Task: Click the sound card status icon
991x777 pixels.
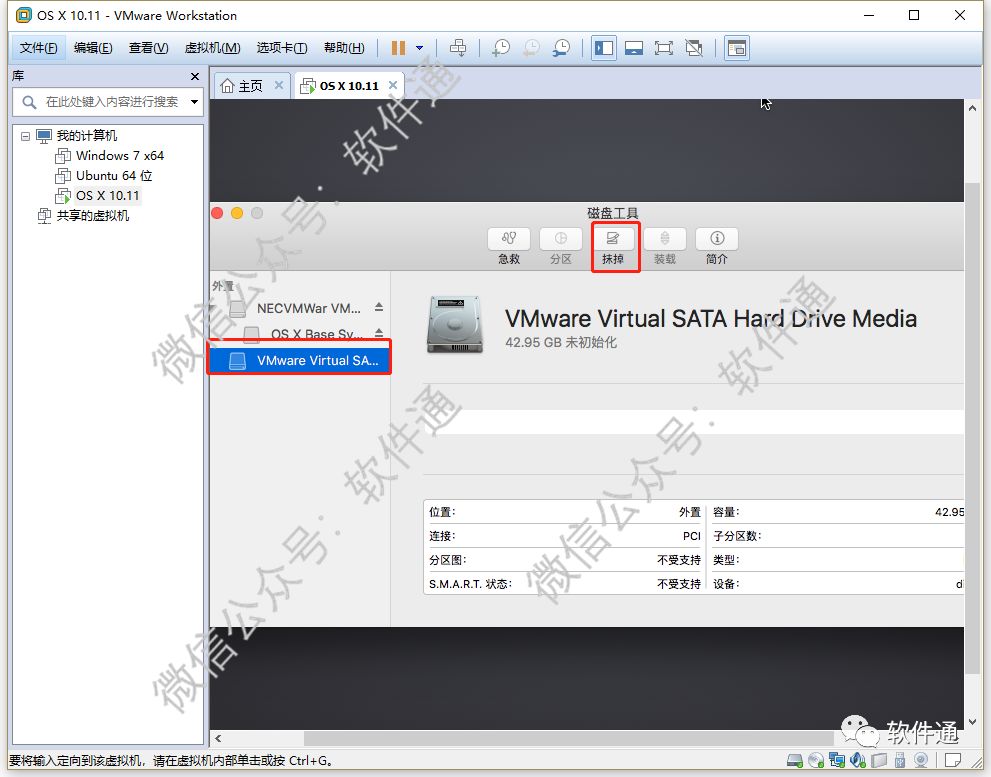Action: point(858,760)
